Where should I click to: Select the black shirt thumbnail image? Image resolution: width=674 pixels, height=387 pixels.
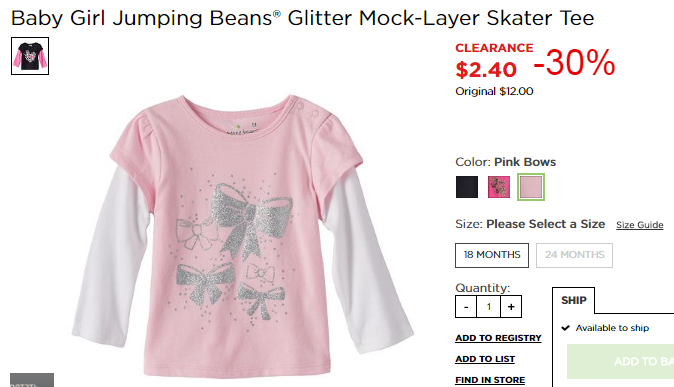[x=30, y=56]
